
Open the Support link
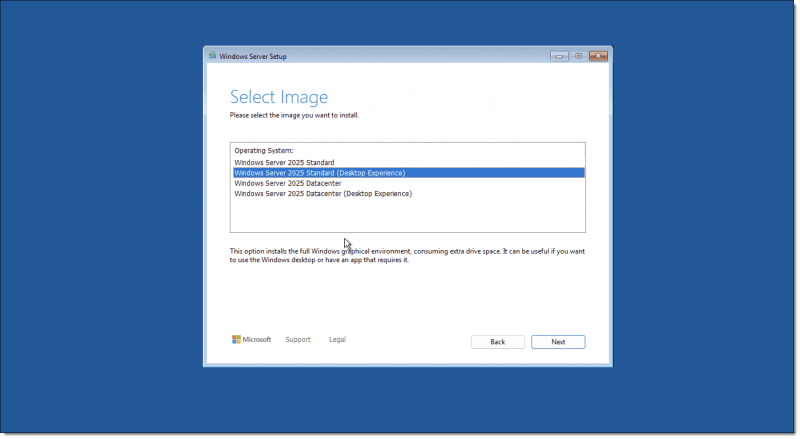pyautogui.click(x=298, y=339)
